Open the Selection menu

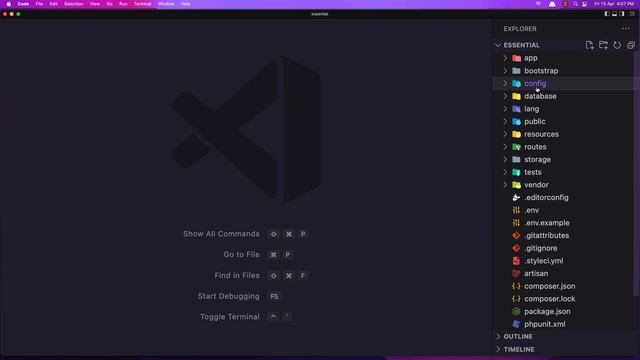pyautogui.click(x=73, y=4)
